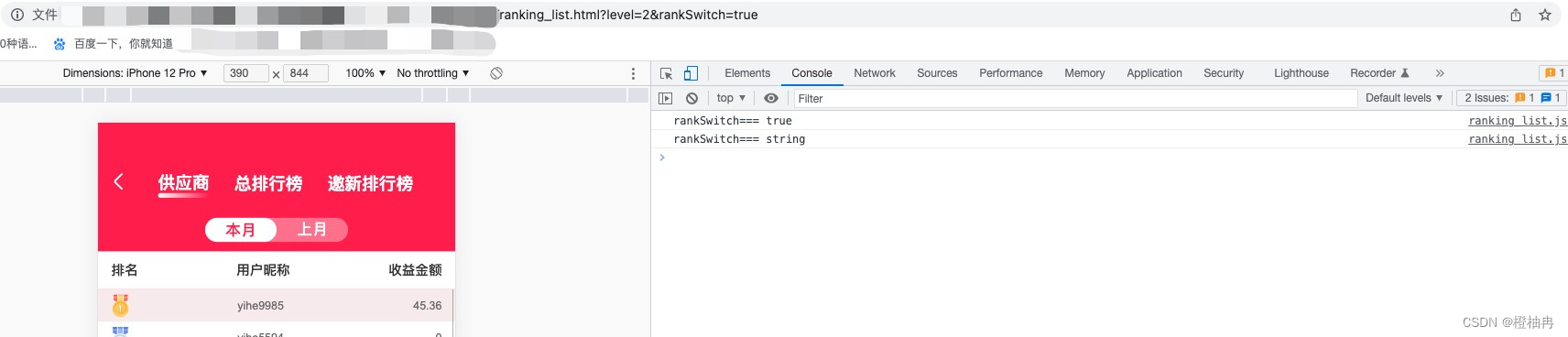Click the share page icon
1568x337 pixels.
pos(1516,15)
